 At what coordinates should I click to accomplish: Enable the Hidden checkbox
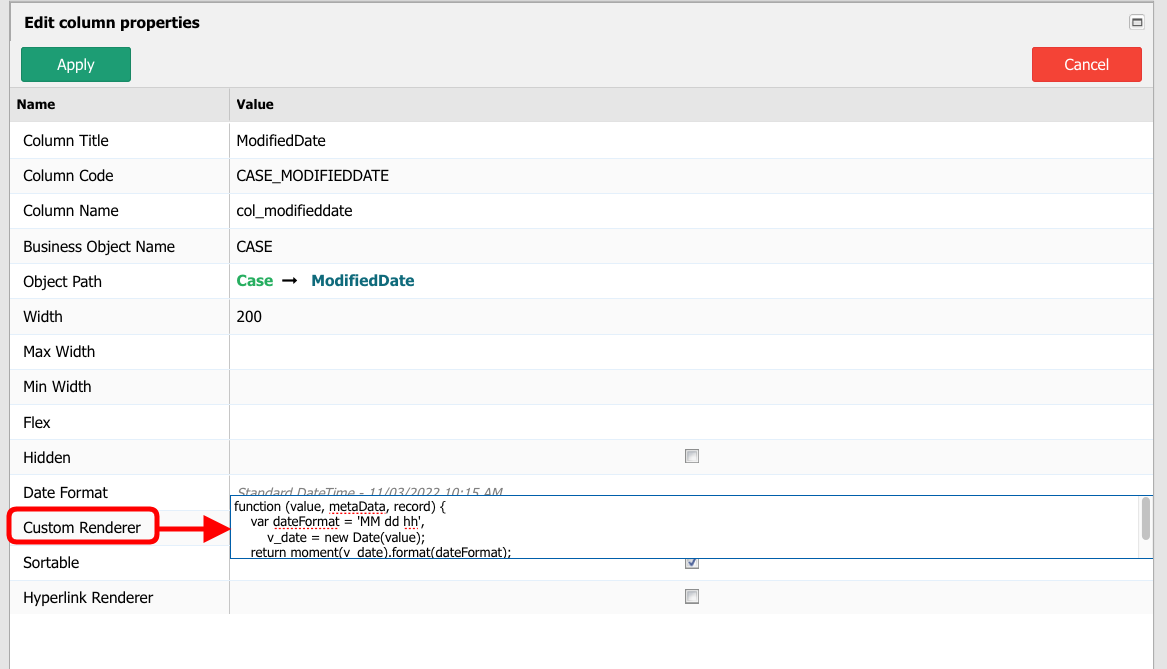[x=692, y=456]
